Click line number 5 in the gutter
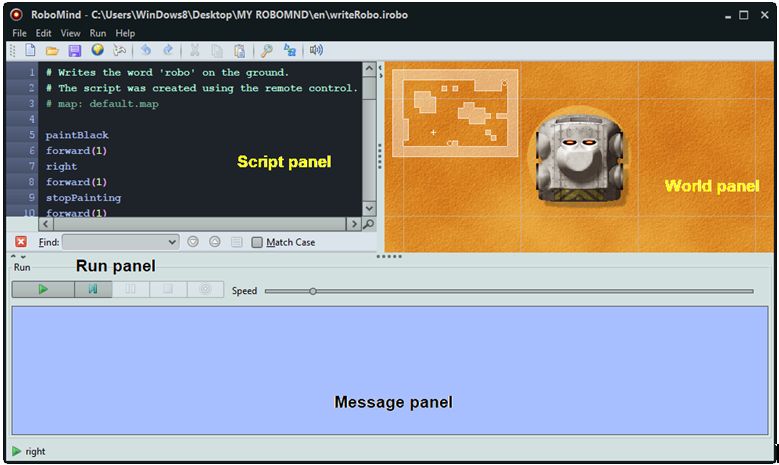The width and height of the screenshot is (779, 465). tap(31, 135)
